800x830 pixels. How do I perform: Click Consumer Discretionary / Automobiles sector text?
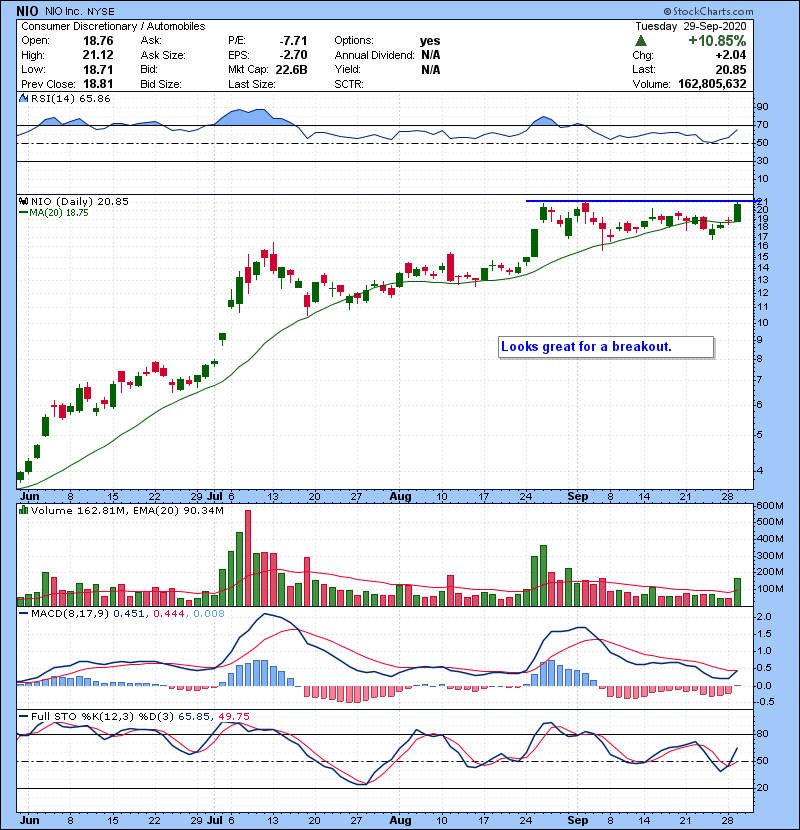pyautogui.click(x=113, y=26)
